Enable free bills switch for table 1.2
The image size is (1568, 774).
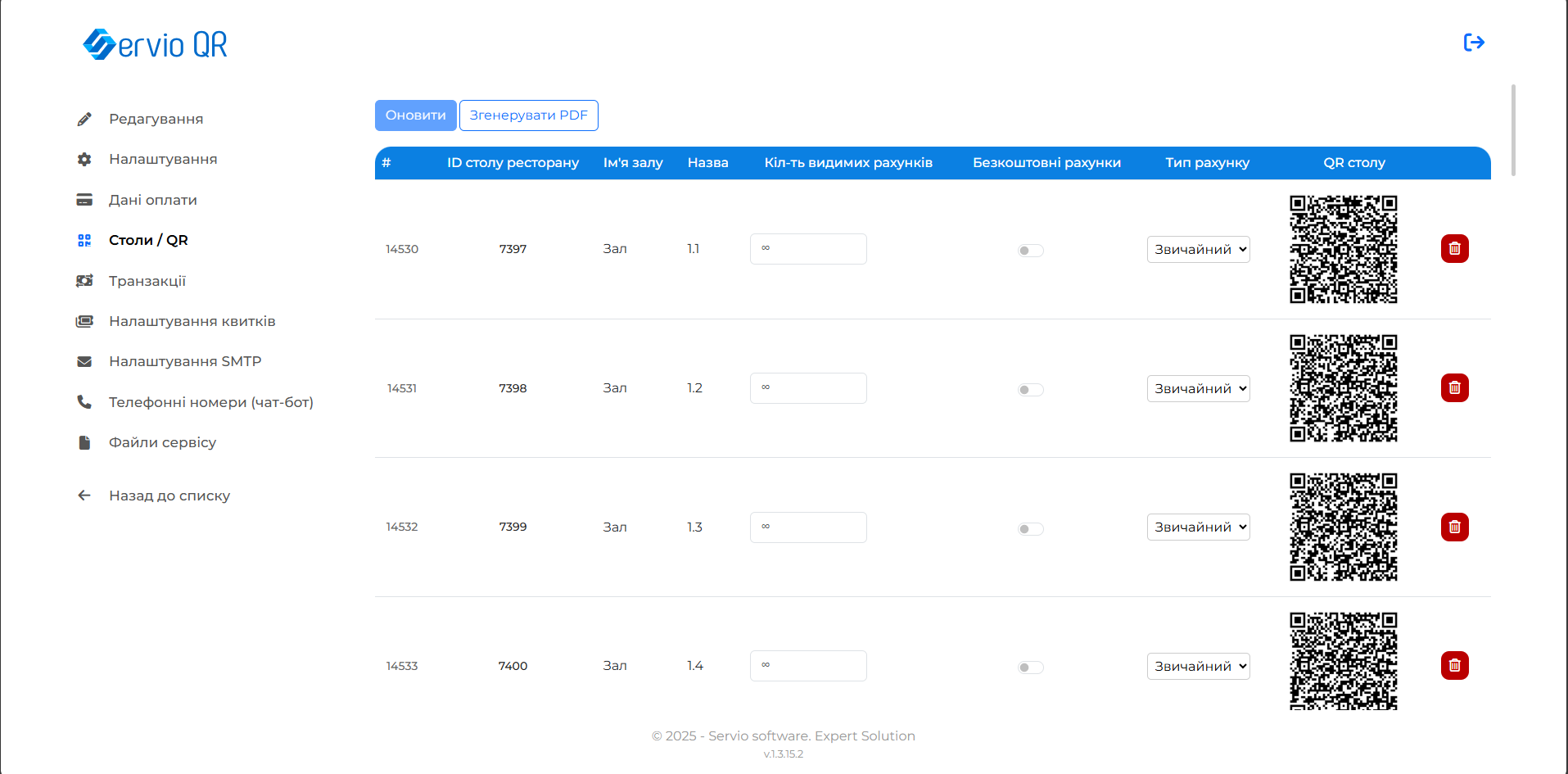[x=1030, y=390]
